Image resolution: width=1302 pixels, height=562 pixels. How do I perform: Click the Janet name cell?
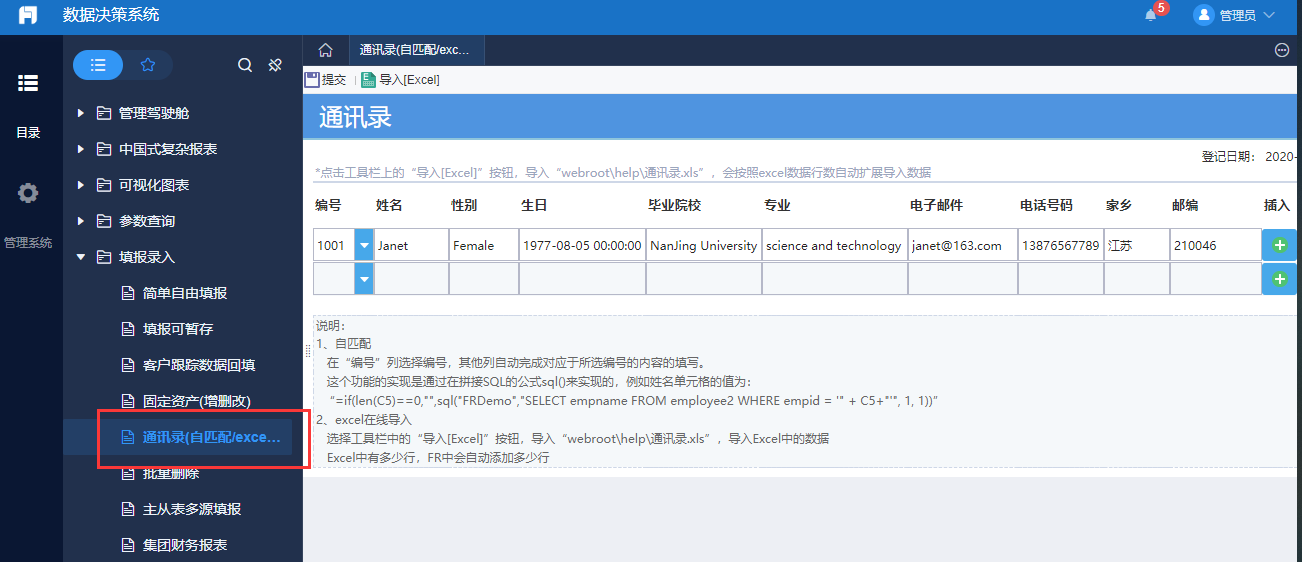[x=411, y=245]
